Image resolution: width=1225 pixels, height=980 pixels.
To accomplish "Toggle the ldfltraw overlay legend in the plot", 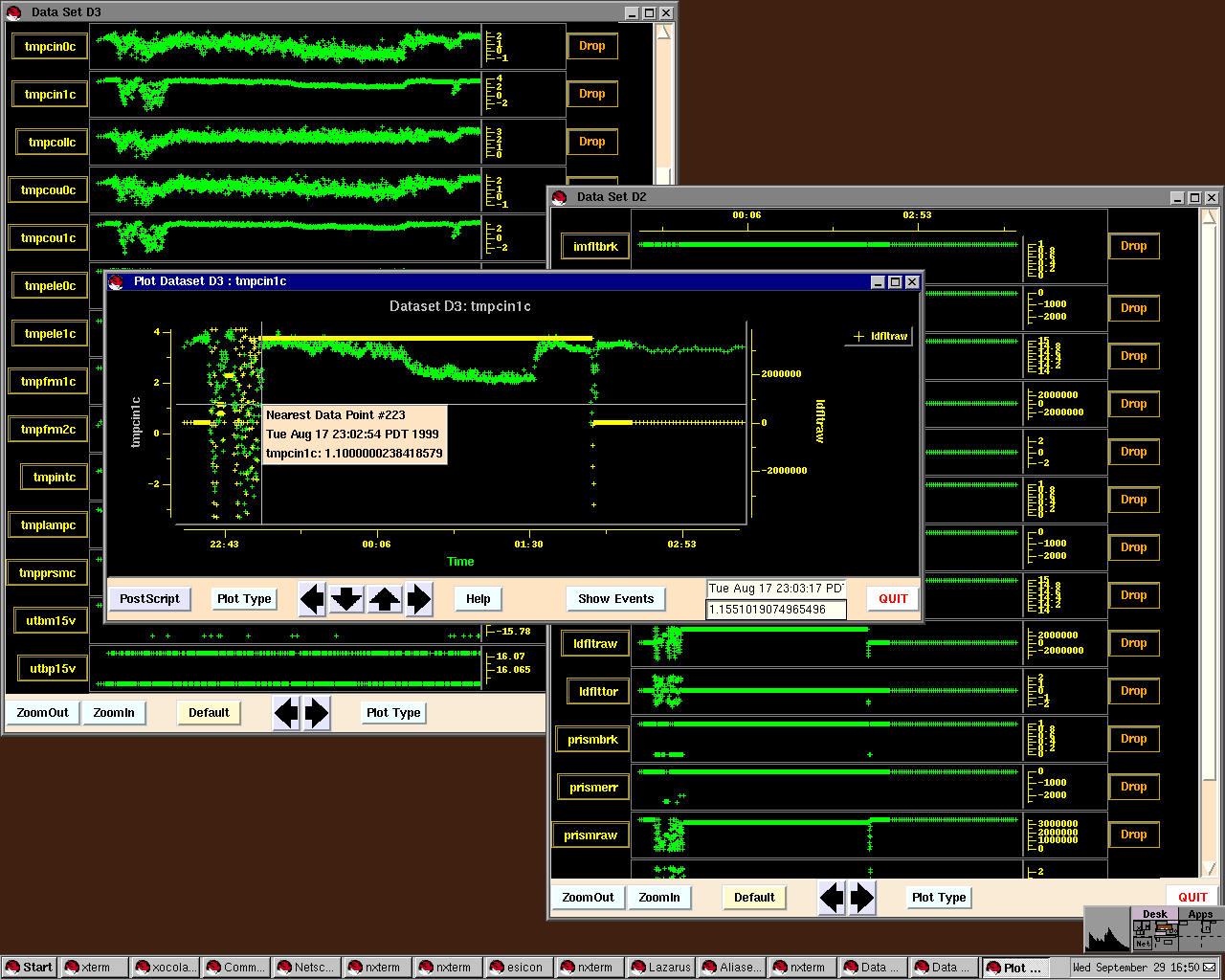I will (880, 336).
